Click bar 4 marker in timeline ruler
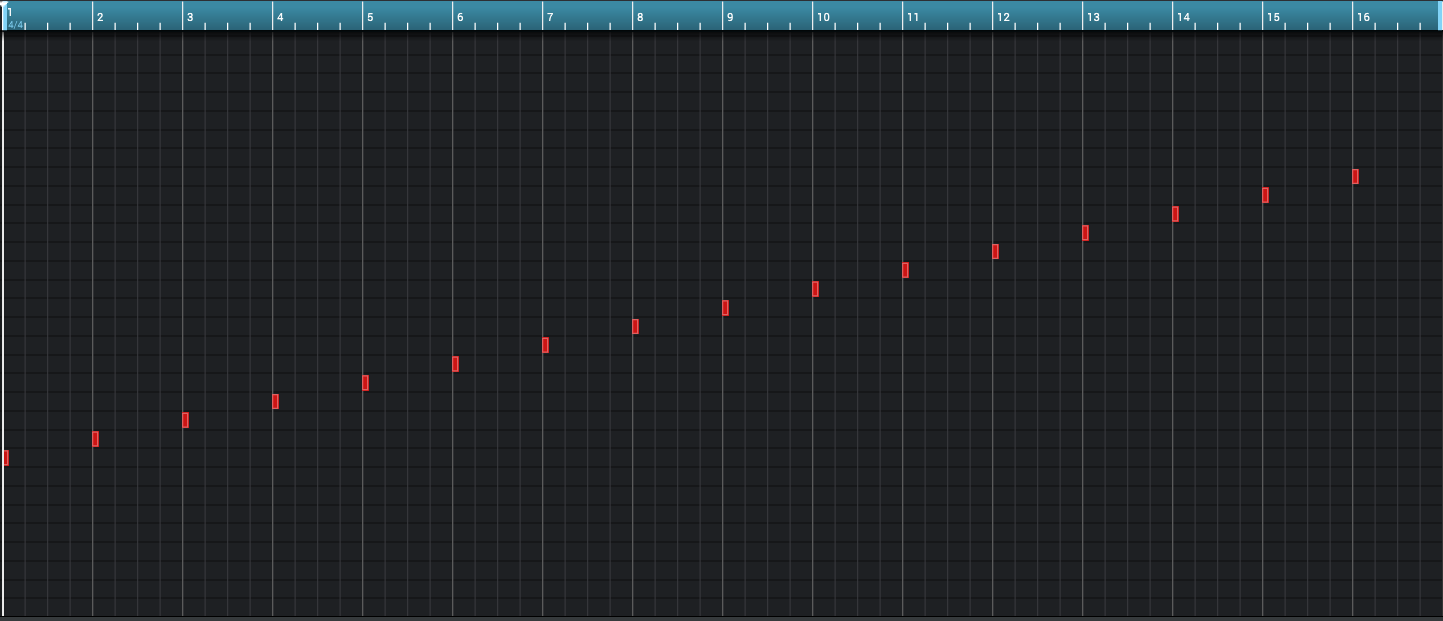The width and height of the screenshot is (1443, 621). click(280, 17)
